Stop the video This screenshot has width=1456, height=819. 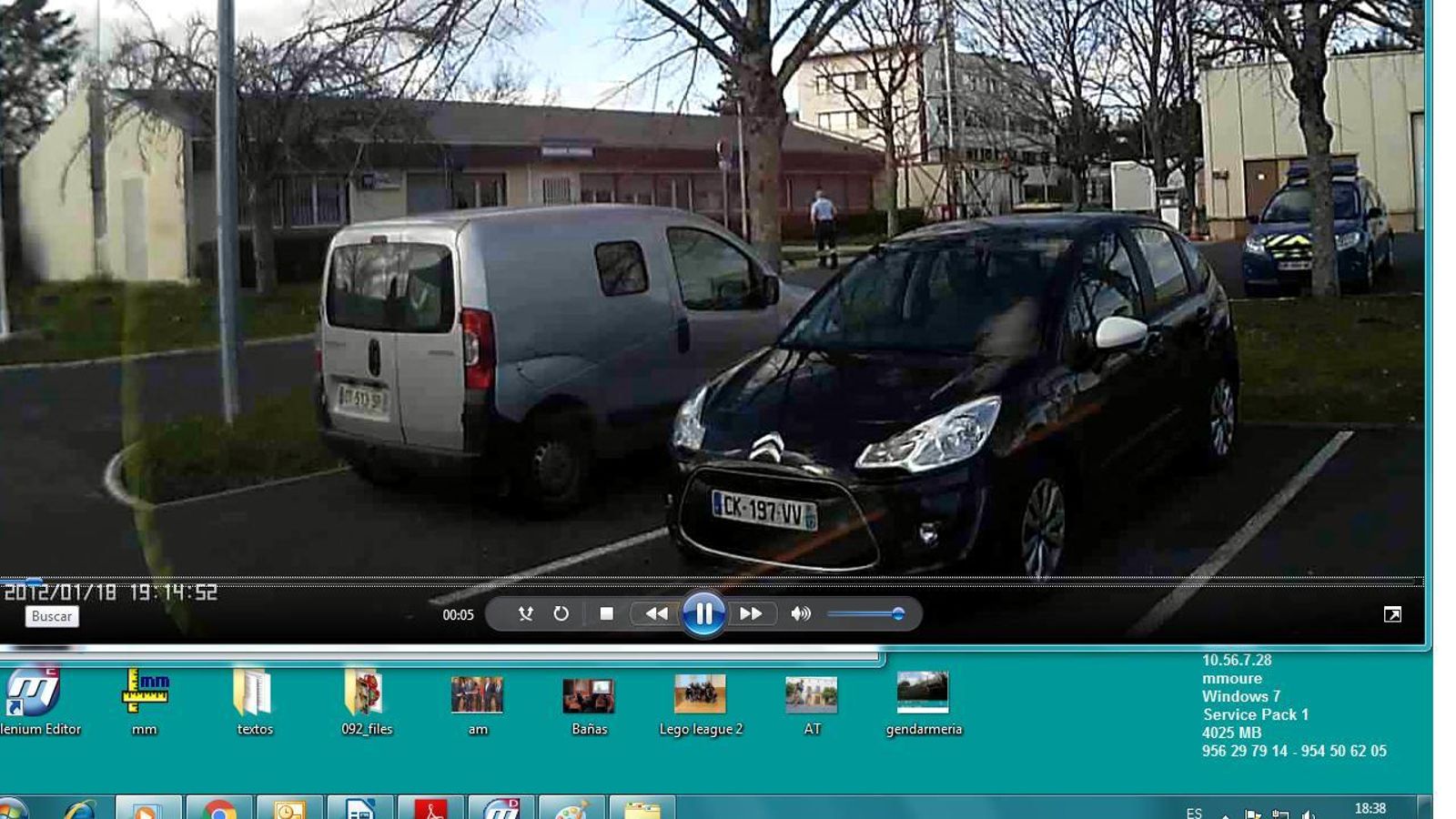606,614
